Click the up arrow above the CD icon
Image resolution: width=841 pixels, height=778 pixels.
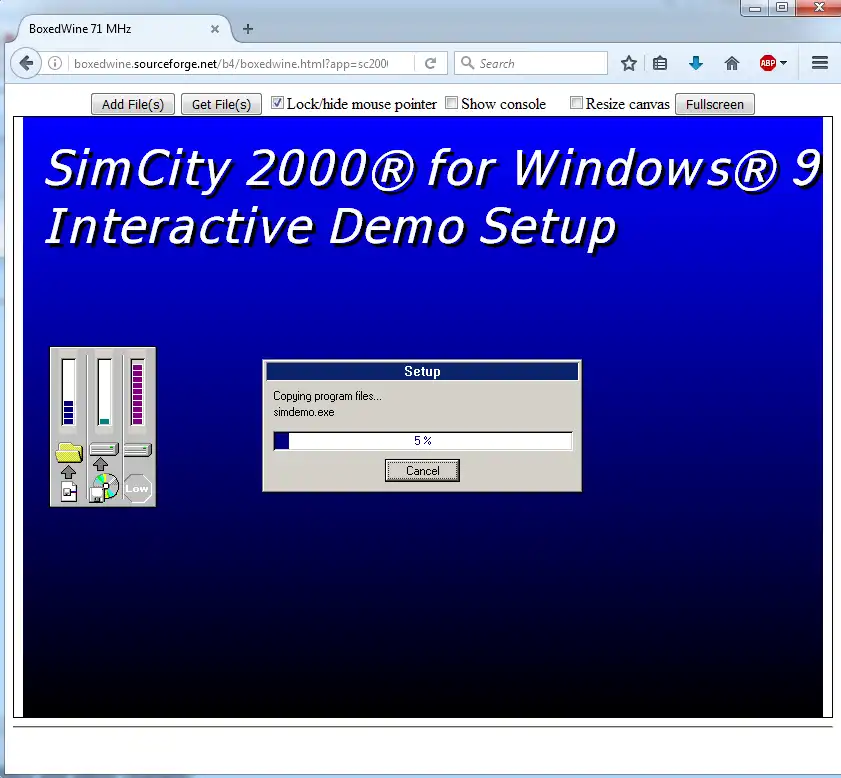click(x=100, y=464)
